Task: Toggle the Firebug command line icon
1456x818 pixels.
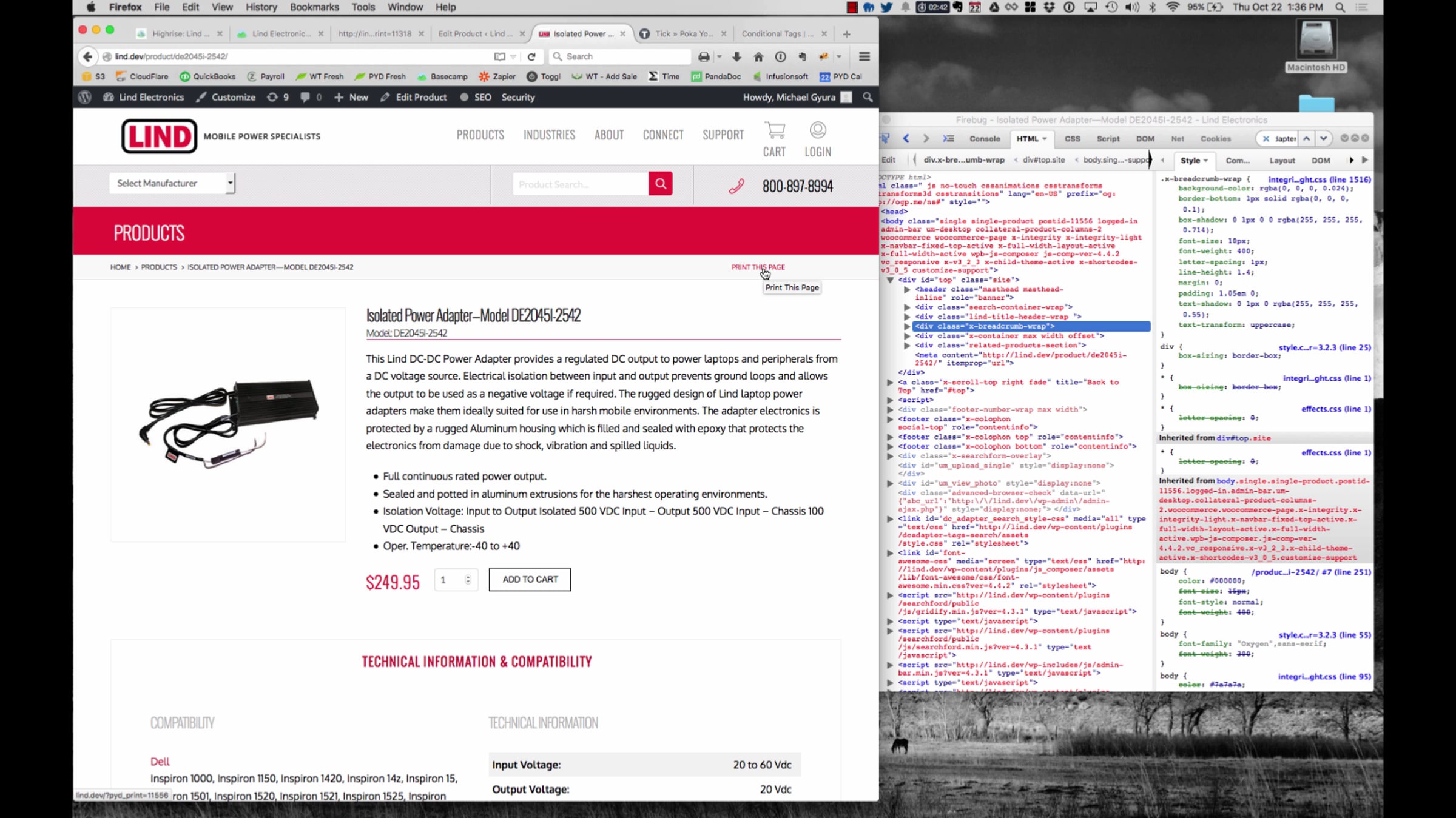Action: point(948,138)
